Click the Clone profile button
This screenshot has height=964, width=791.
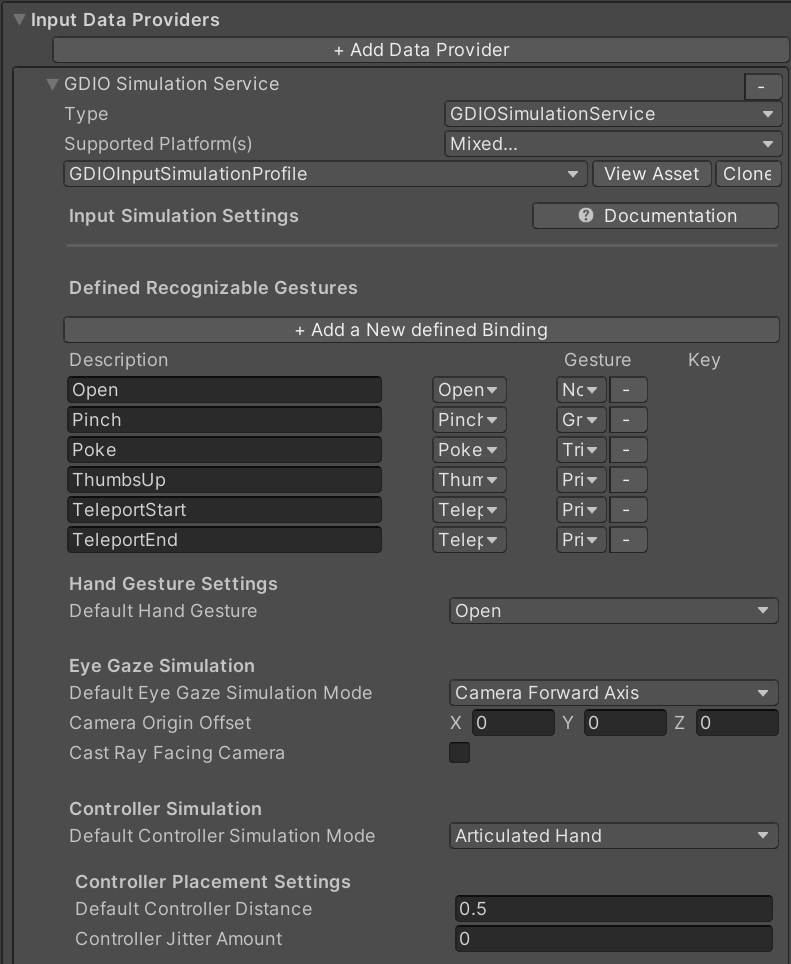pos(748,174)
